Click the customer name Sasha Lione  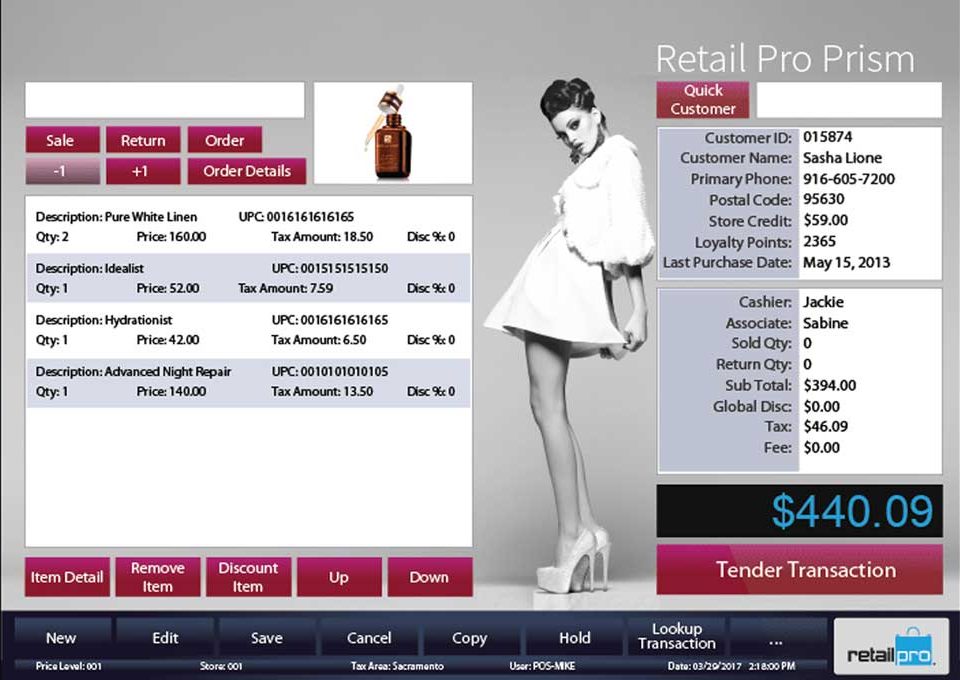(842, 158)
